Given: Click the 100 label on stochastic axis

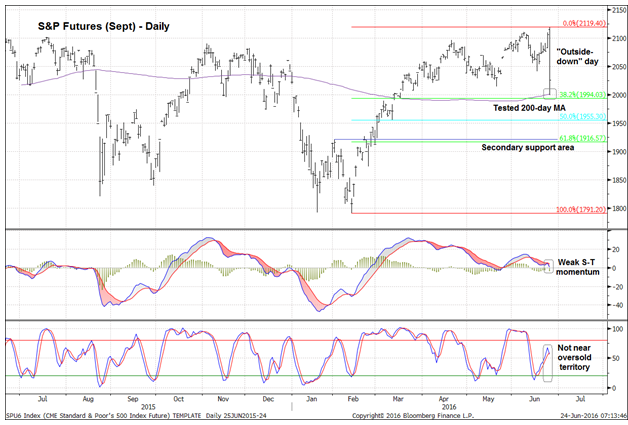Looking at the screenshot, I should tap(618, 329).
